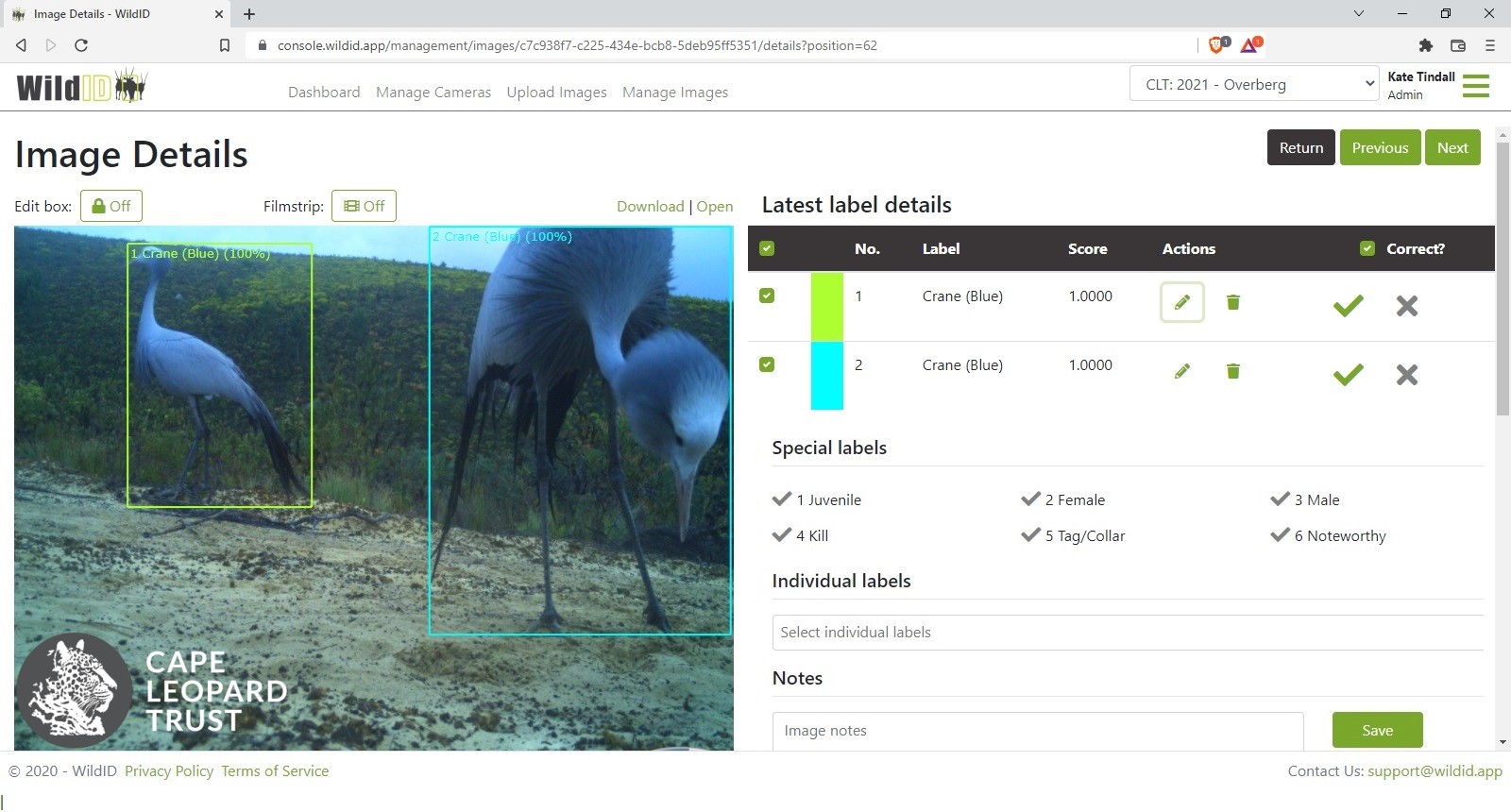Delete label 2 with trash icon
The image size is (1511, 812).
(x=1232, y=371)
